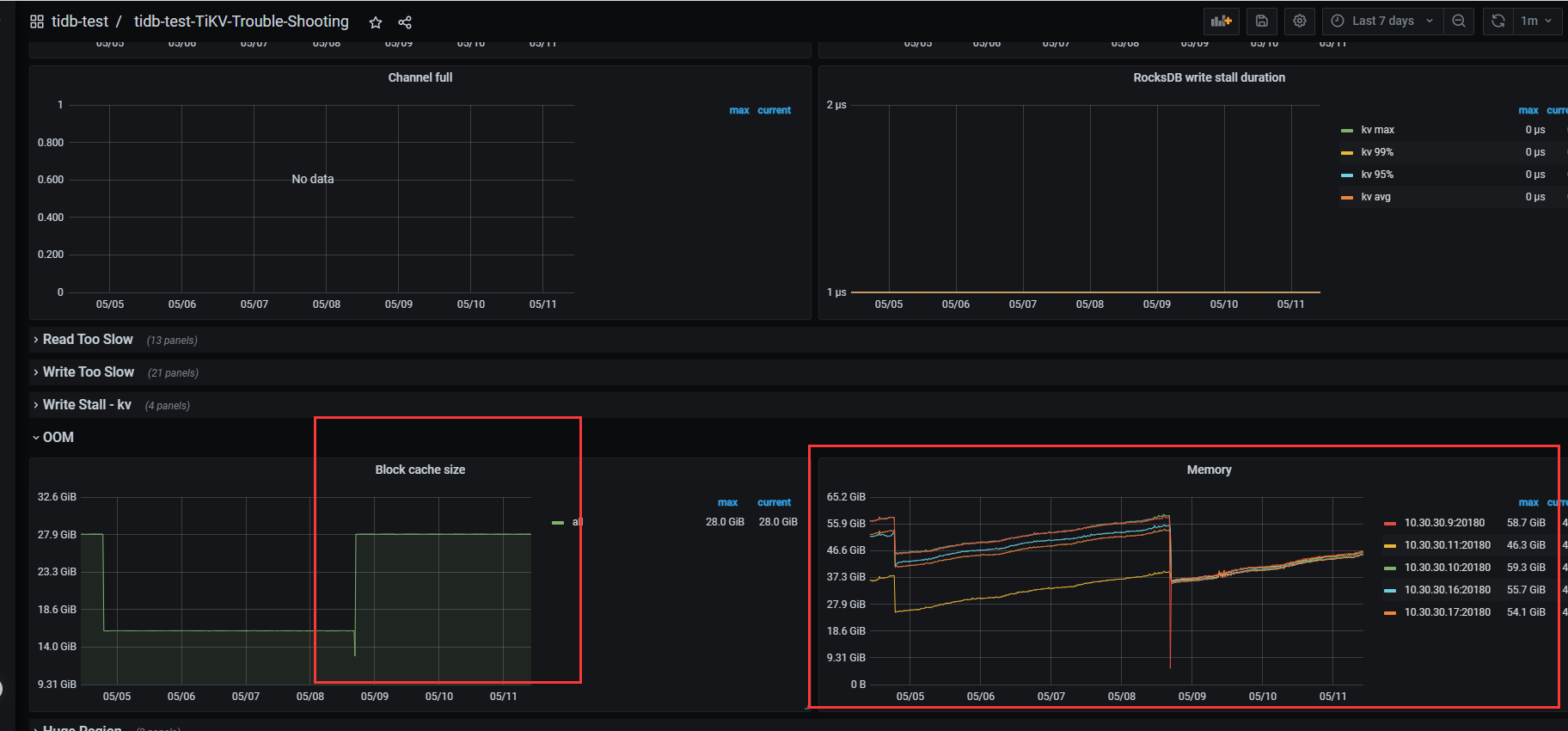Expand the Write Too Slow row
The width and height of the screenshot is (1568, 731).
tap(89, 372)
